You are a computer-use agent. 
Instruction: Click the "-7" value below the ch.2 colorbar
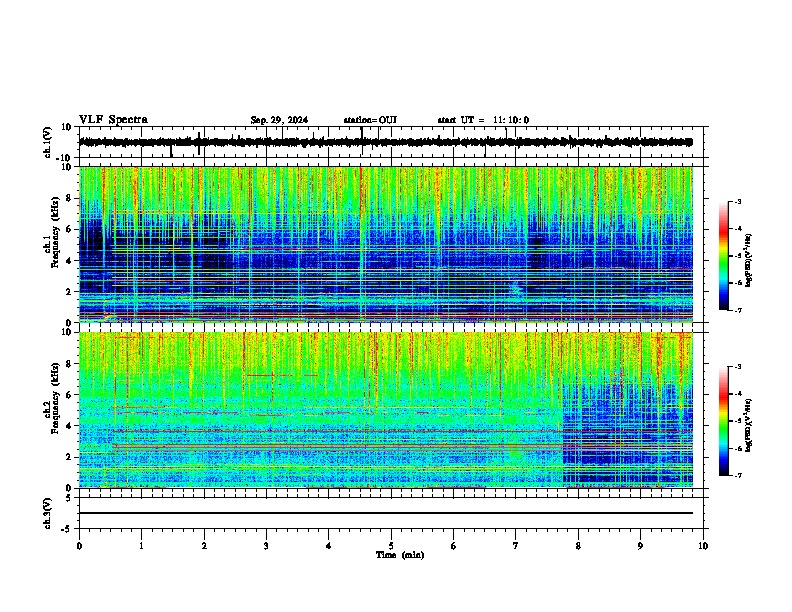(737, 476)
